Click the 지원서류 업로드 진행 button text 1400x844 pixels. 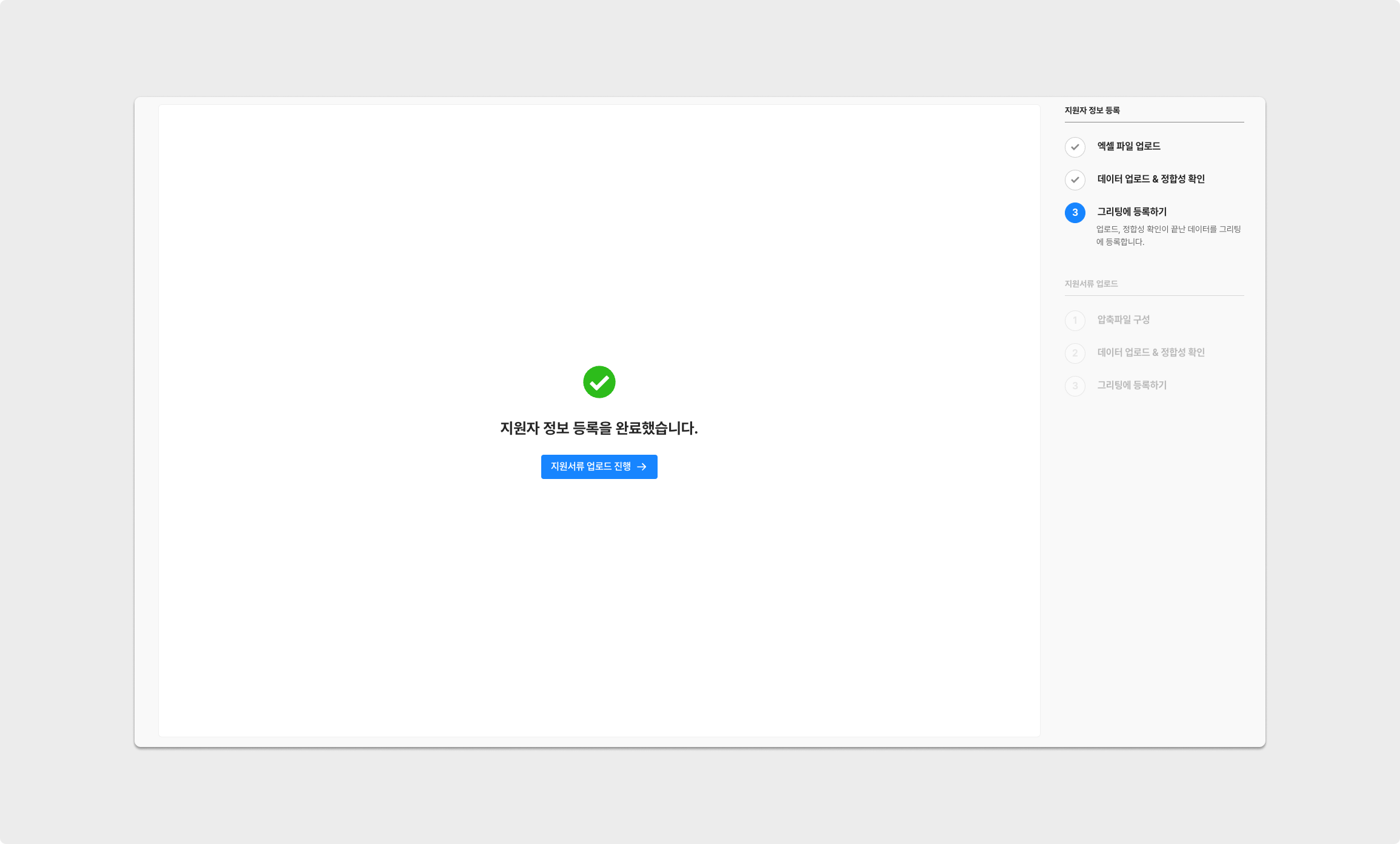tap(590, 466)
